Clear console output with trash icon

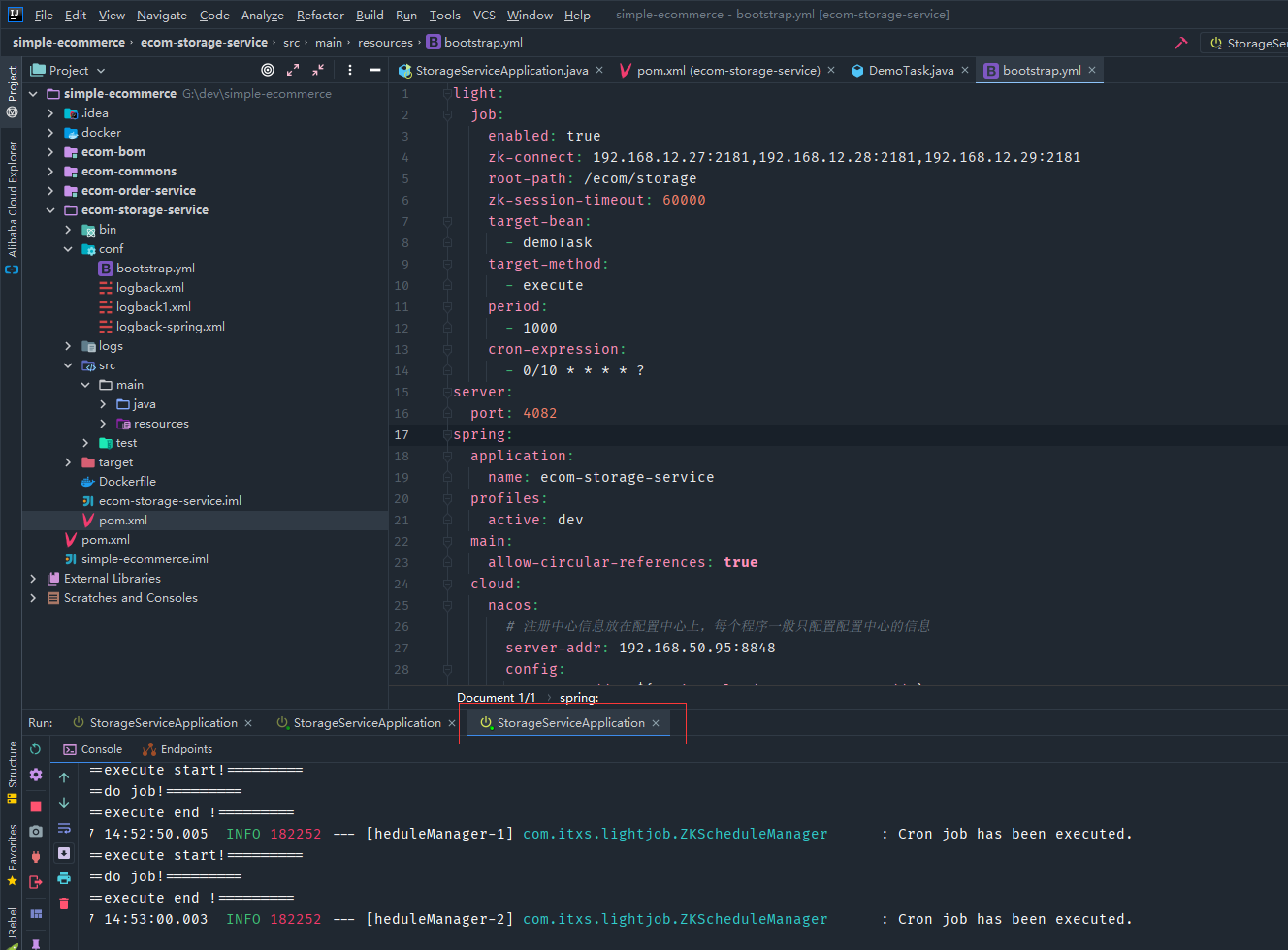(64, 903)
